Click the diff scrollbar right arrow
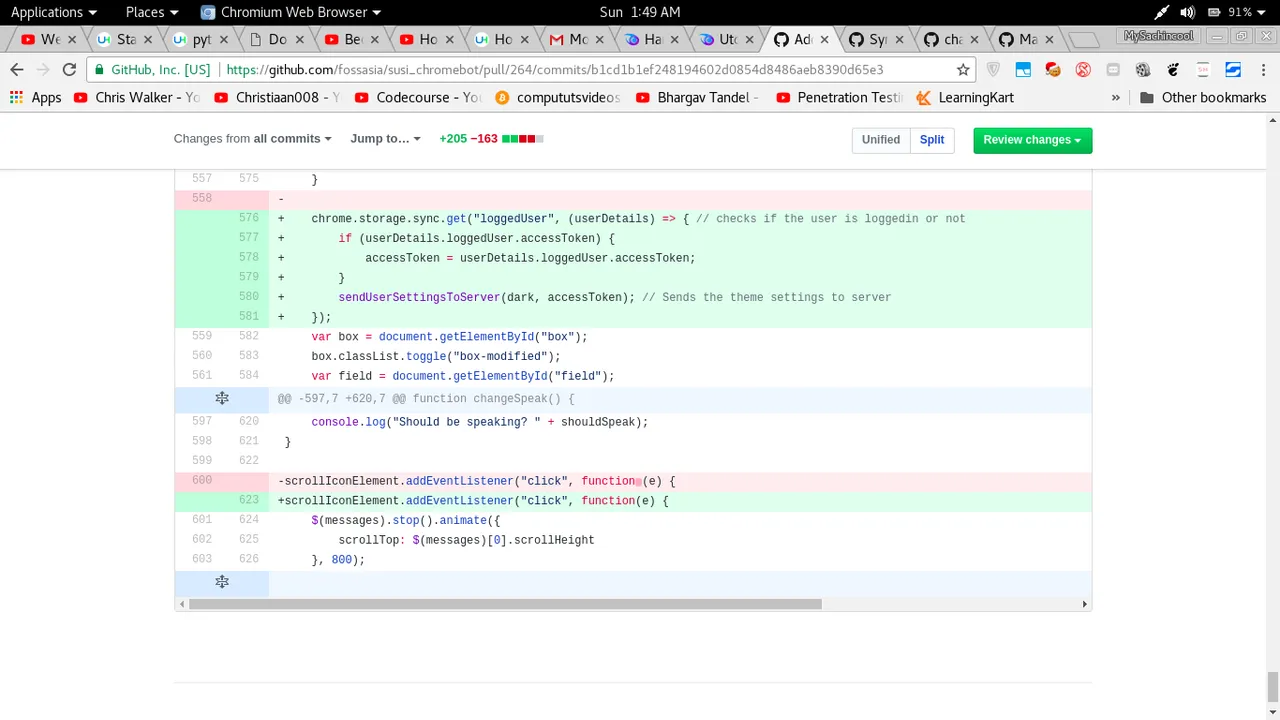This screenshot has width=1280, height=720. (1084, 604)
